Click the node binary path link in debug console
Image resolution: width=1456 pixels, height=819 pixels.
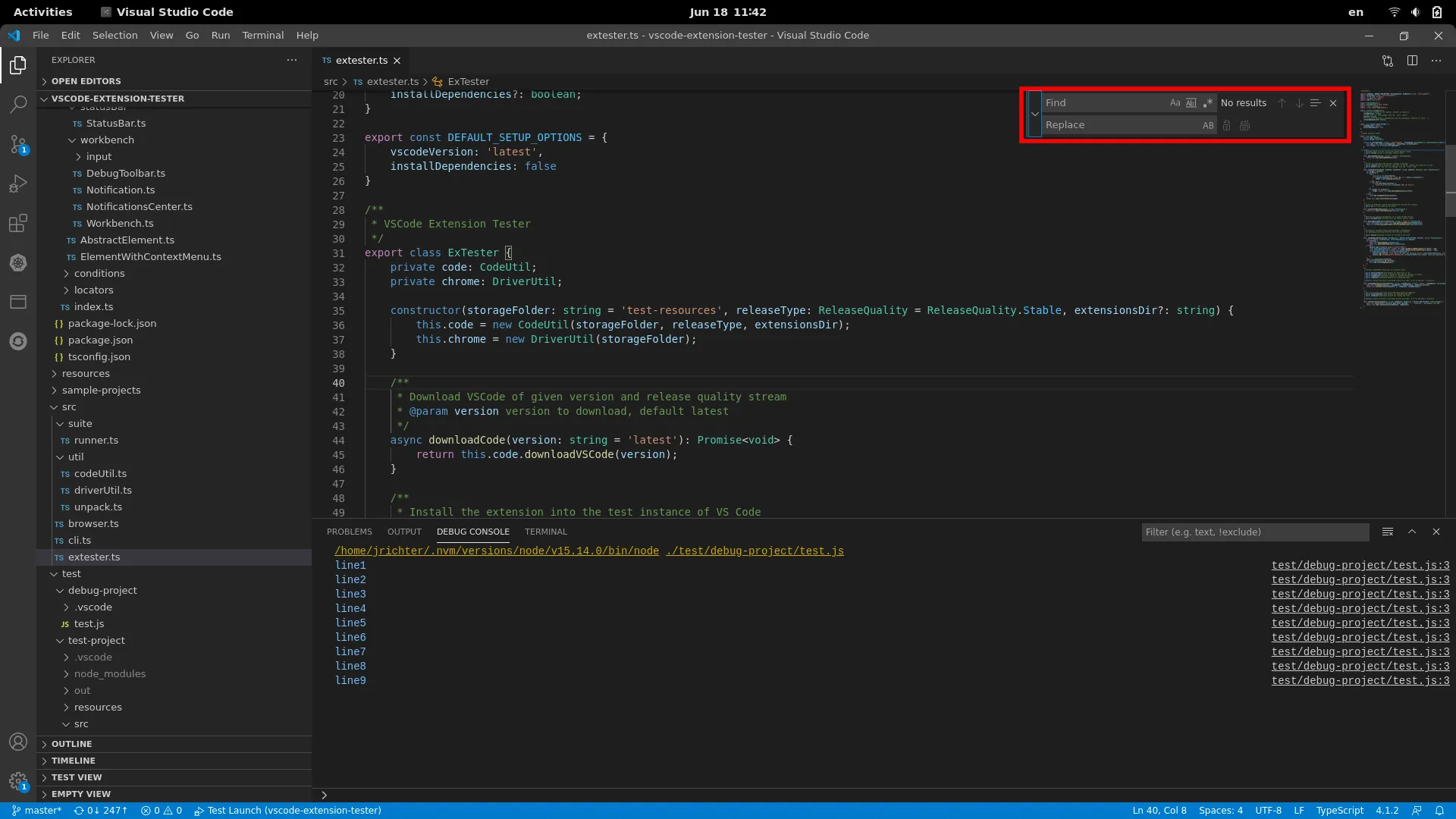(497, 551)
